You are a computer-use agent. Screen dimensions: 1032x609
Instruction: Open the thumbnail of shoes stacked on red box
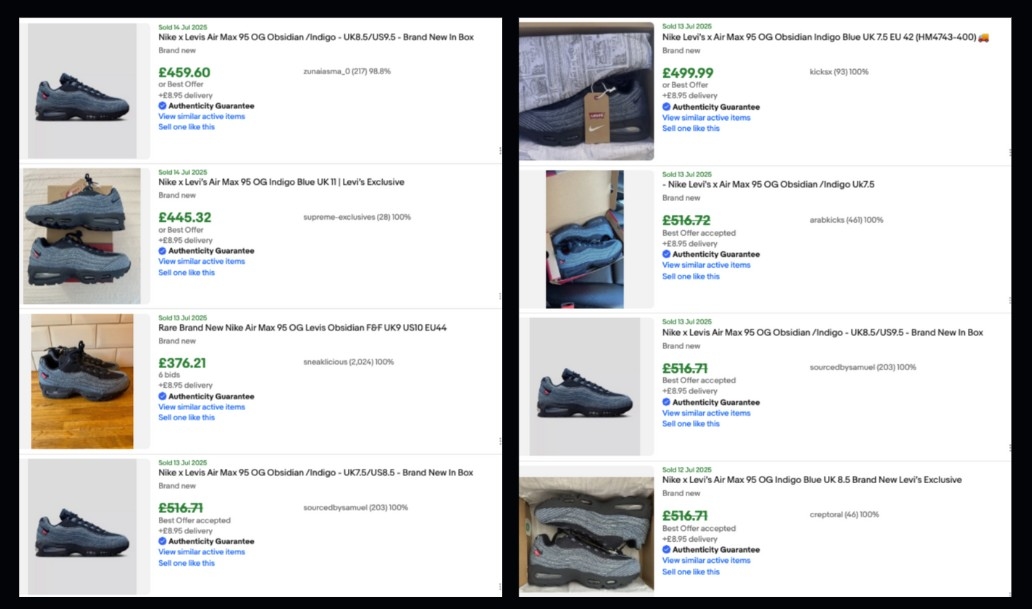click(x=82, y=236)
